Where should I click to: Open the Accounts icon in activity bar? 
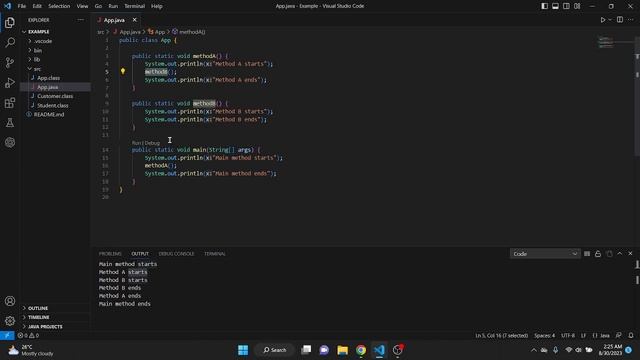tap(10, 301)
